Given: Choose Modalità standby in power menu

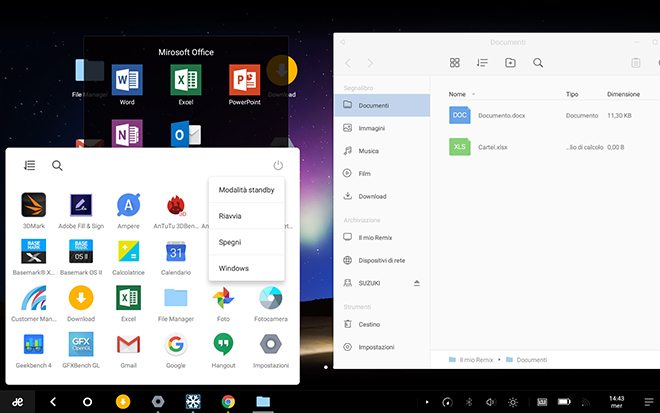Looking at the screenshot, I should tap(246, 189).
